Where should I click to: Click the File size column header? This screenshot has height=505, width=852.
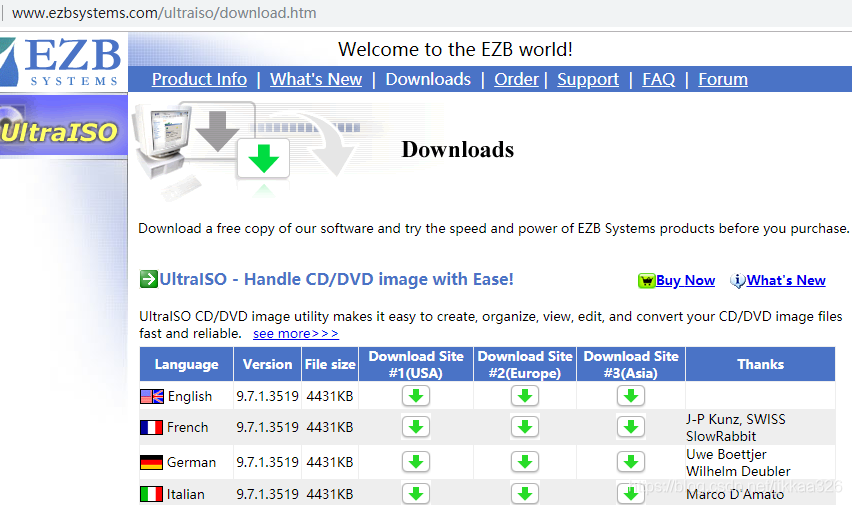[330, 364]
